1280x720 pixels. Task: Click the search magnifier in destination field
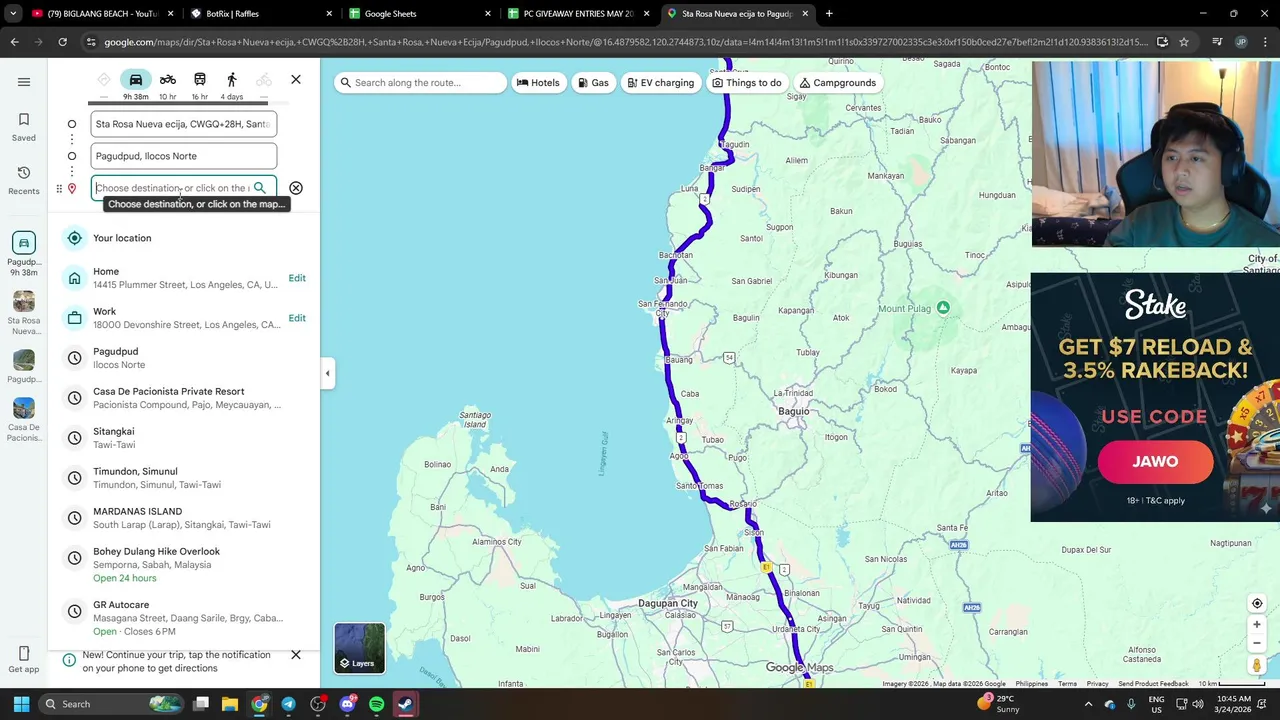(260, 188)
